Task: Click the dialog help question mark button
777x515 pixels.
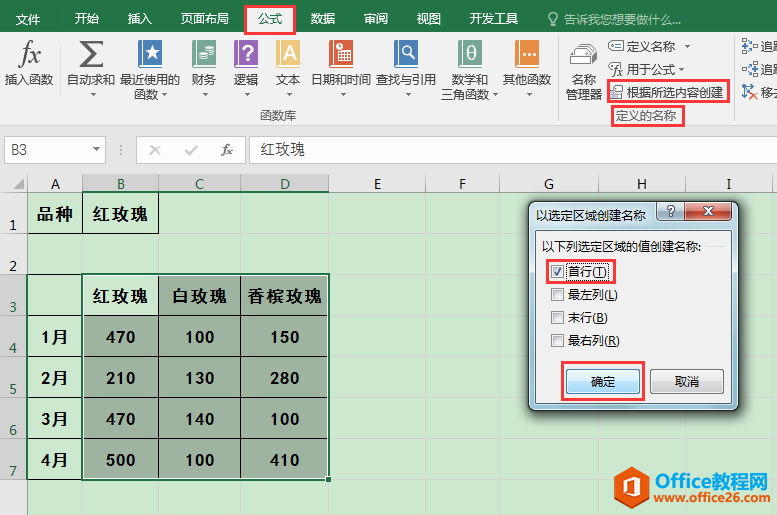Action: point(671,212)
